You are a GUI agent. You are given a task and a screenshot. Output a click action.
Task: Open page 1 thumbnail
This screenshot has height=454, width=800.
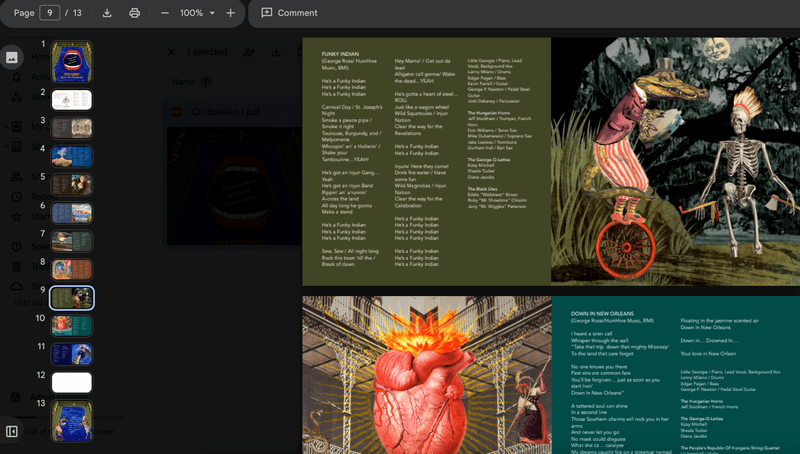(72, 62)
